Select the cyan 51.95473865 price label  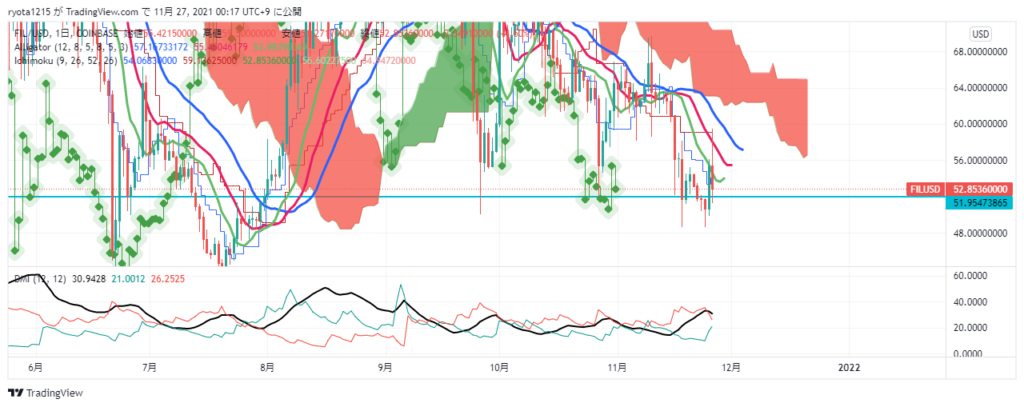coord(978,202)
